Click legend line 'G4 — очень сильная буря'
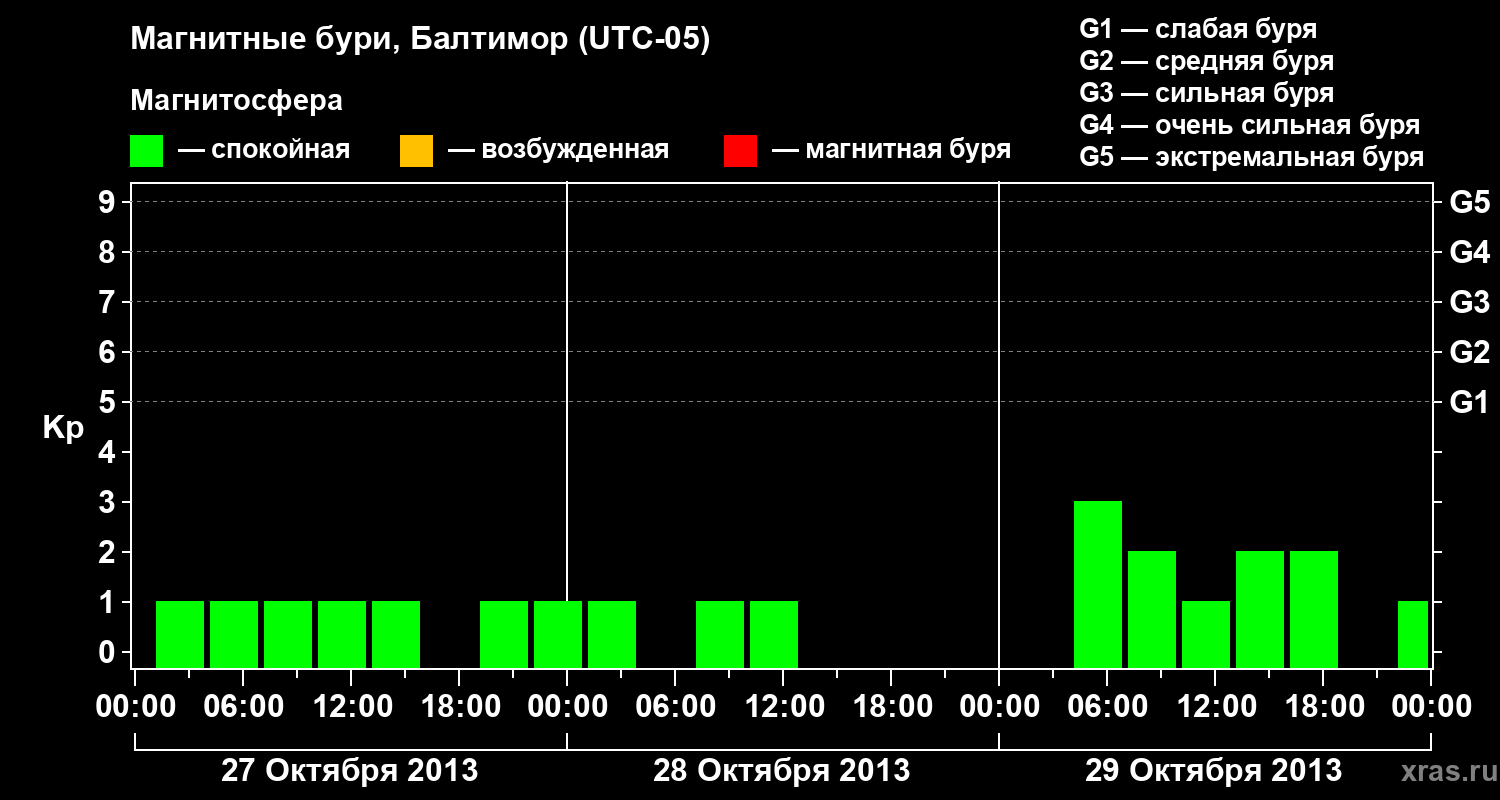Image resolution: width=1500 pixels, height=800 pixels. (x=1250, y=124)
